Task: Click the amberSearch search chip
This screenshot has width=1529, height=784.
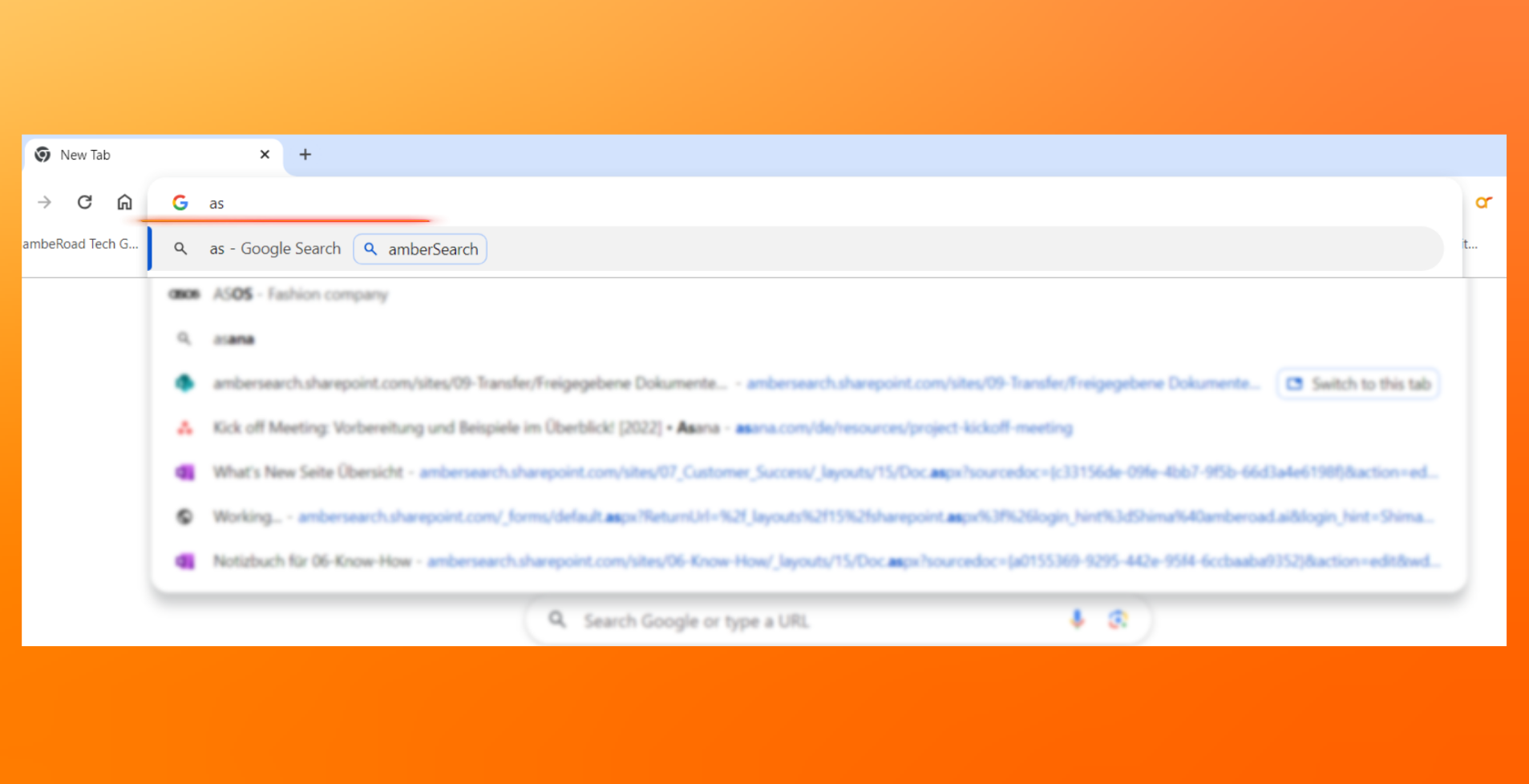Action: click(x=420, y=249)
